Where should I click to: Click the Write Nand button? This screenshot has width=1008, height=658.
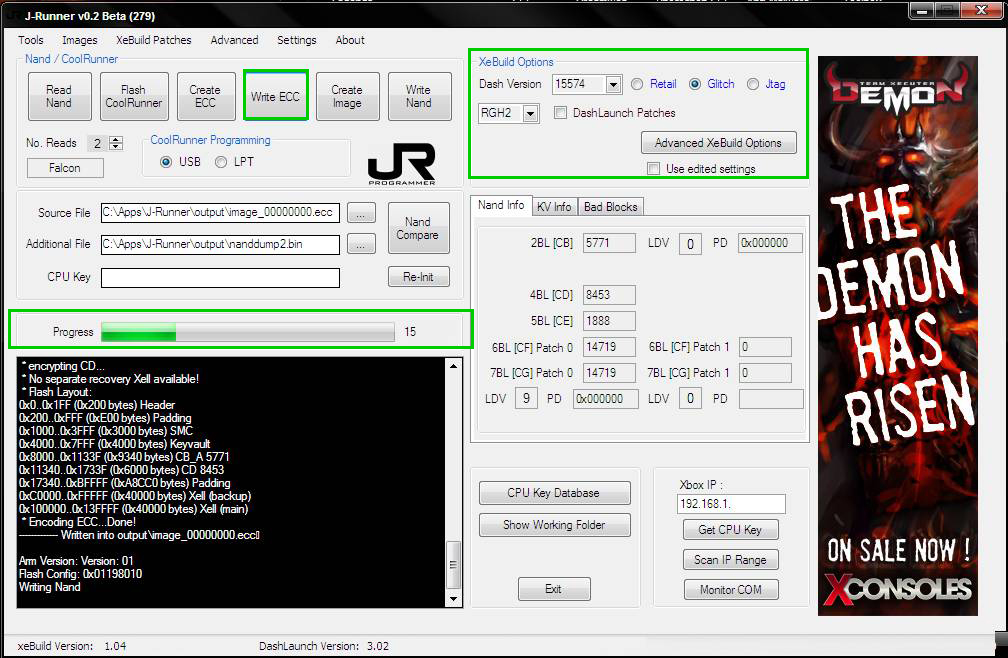click(x=419, y=96)
